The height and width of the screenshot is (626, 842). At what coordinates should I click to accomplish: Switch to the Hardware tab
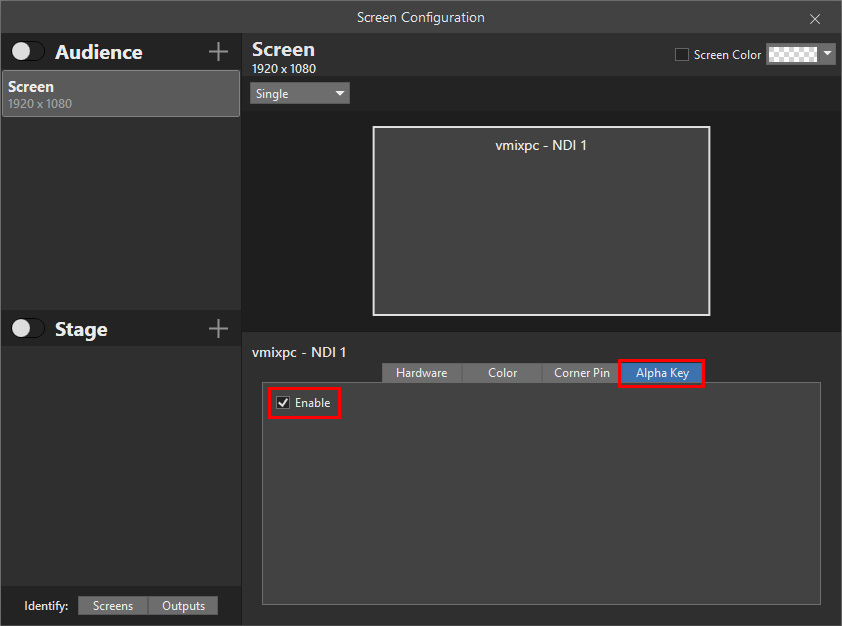(421, 373)
